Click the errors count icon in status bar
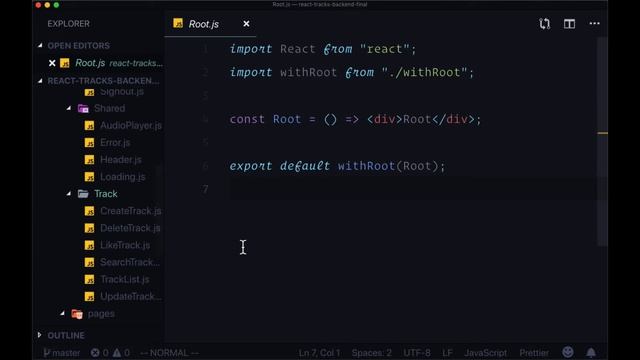Image resolution: width=640 pixels, height=360 pixels. [95, 353]
